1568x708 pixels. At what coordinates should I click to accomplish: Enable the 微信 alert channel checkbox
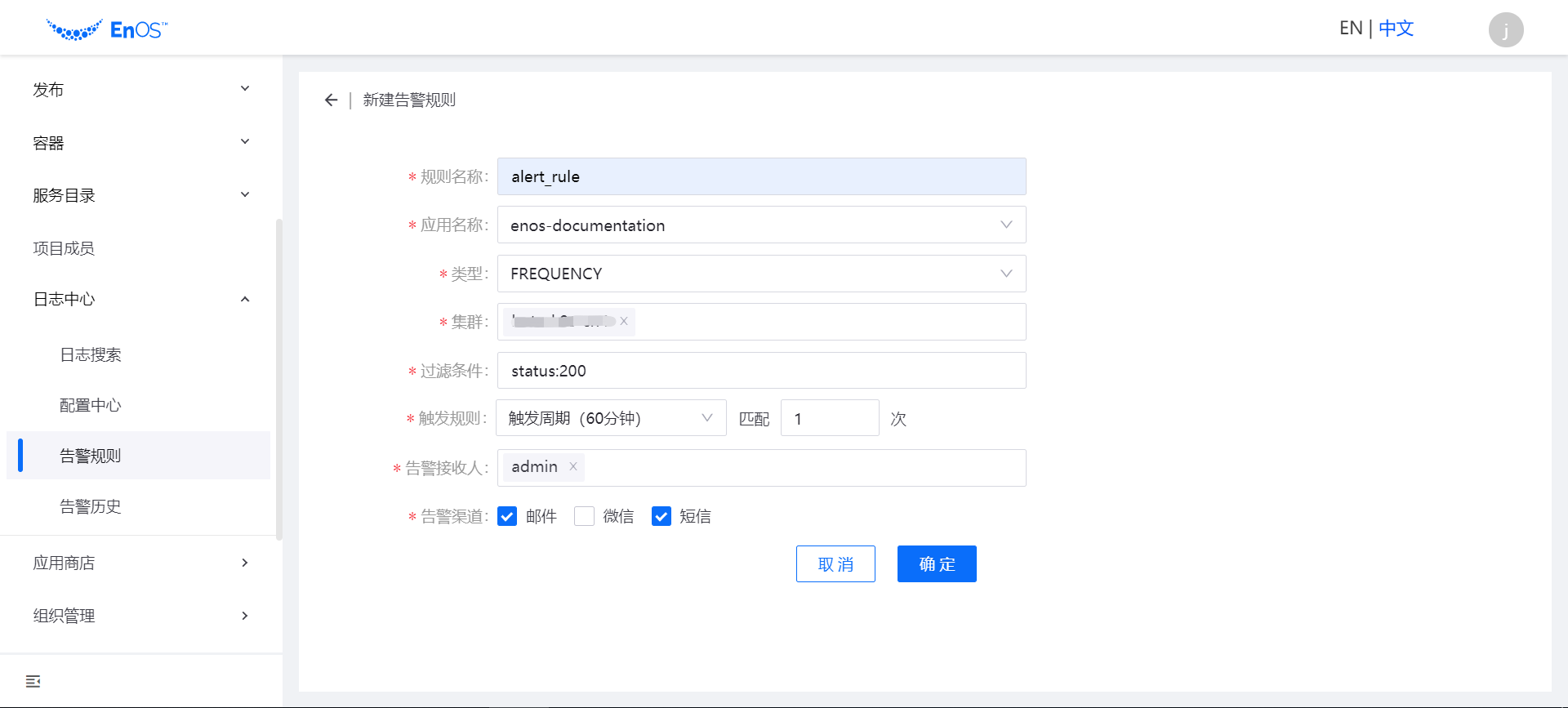(x=584, y=516)
